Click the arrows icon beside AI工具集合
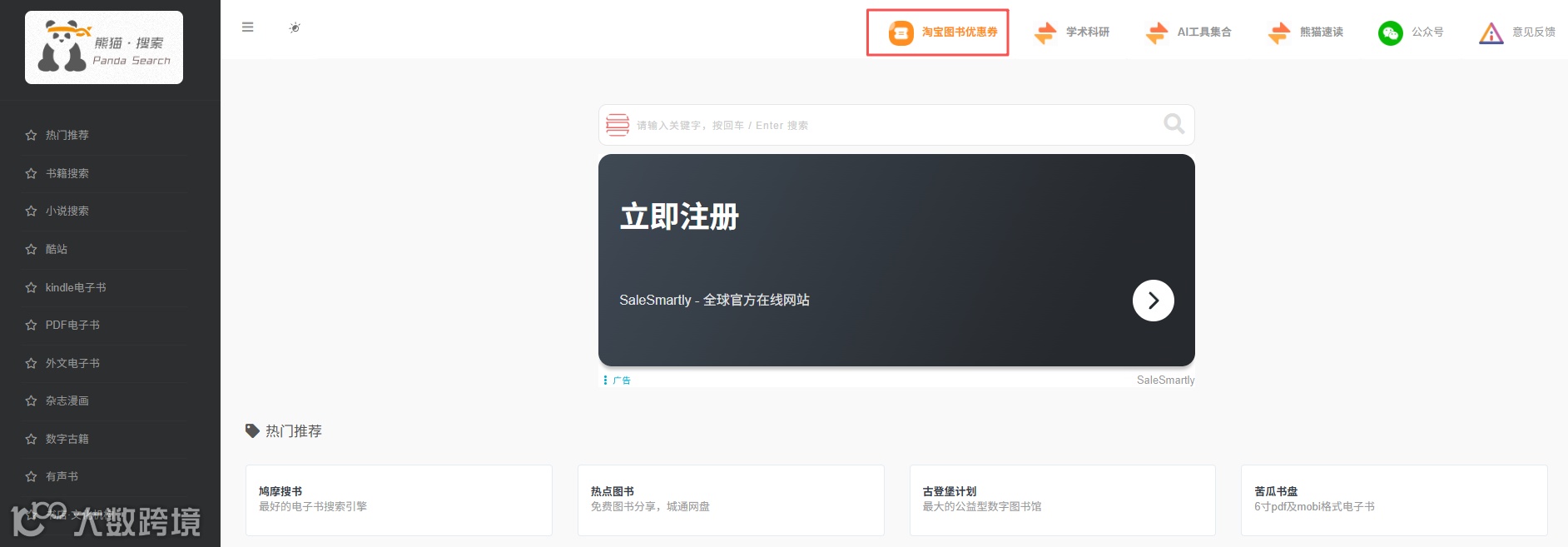Viewport: 1568px width, 547px height. (x=1156, y=32)
